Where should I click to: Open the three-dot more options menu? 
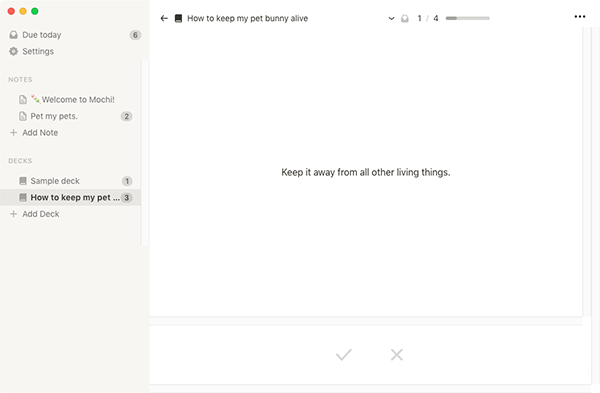(580, 16)
